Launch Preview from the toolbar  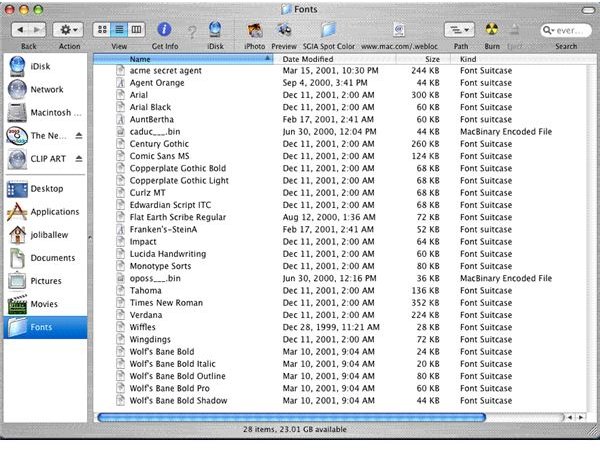click(284, 29)
